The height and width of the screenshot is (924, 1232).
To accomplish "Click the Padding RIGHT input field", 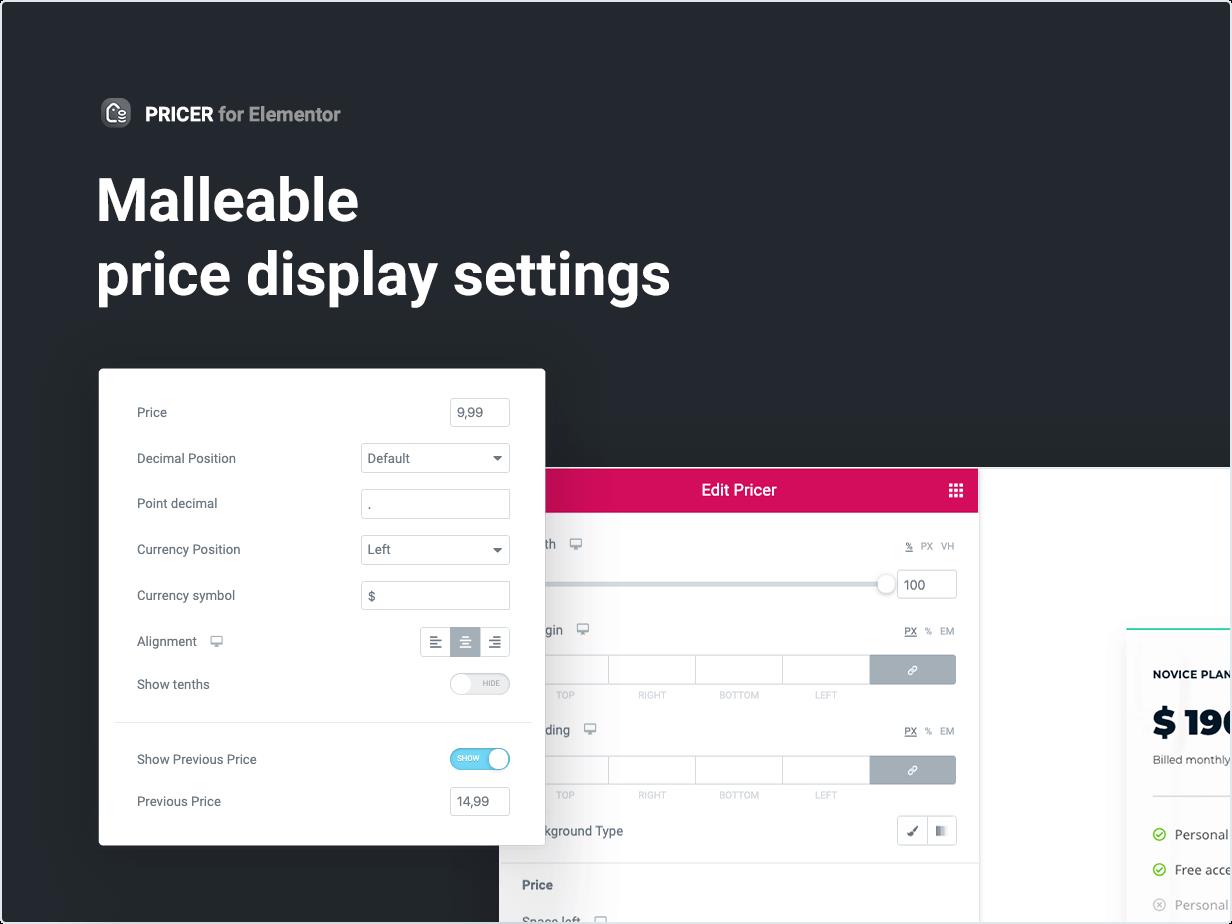I will 652,770.
